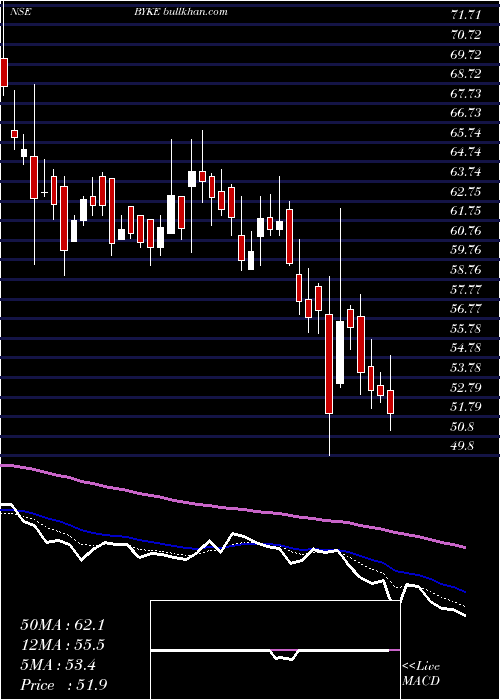Click the Live MACD label

421,674
